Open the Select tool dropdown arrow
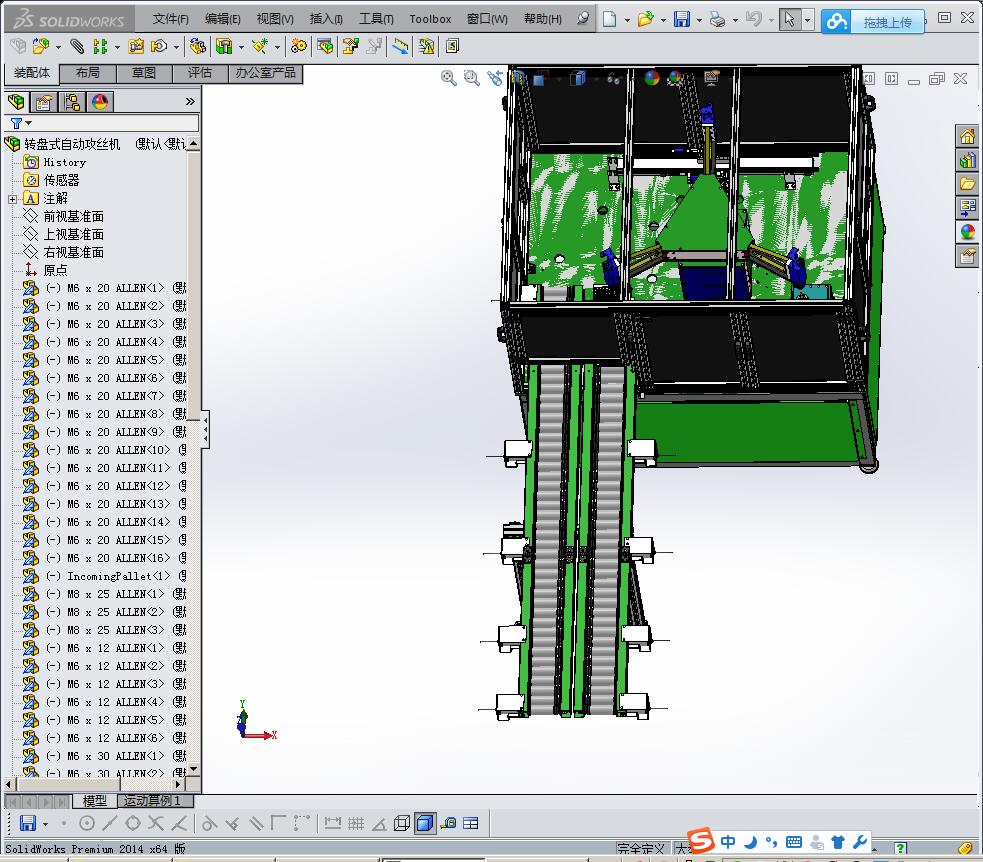Viewport: 983px width, 862px height. click(807, 20)
